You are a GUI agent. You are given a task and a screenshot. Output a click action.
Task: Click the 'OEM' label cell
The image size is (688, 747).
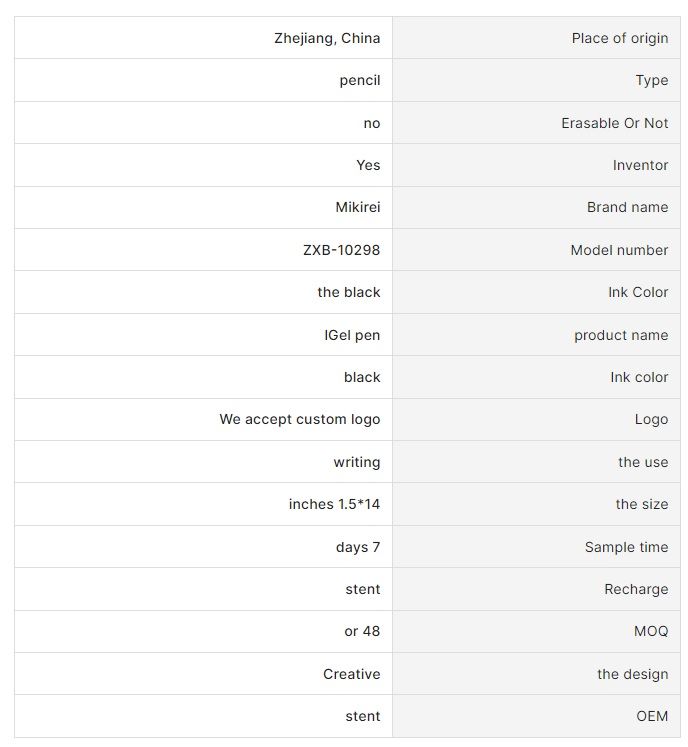(536, 716)
